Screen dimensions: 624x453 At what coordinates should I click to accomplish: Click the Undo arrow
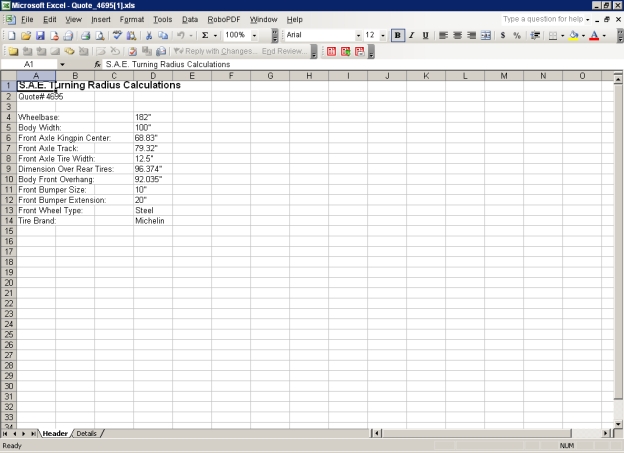coord(181,36)
